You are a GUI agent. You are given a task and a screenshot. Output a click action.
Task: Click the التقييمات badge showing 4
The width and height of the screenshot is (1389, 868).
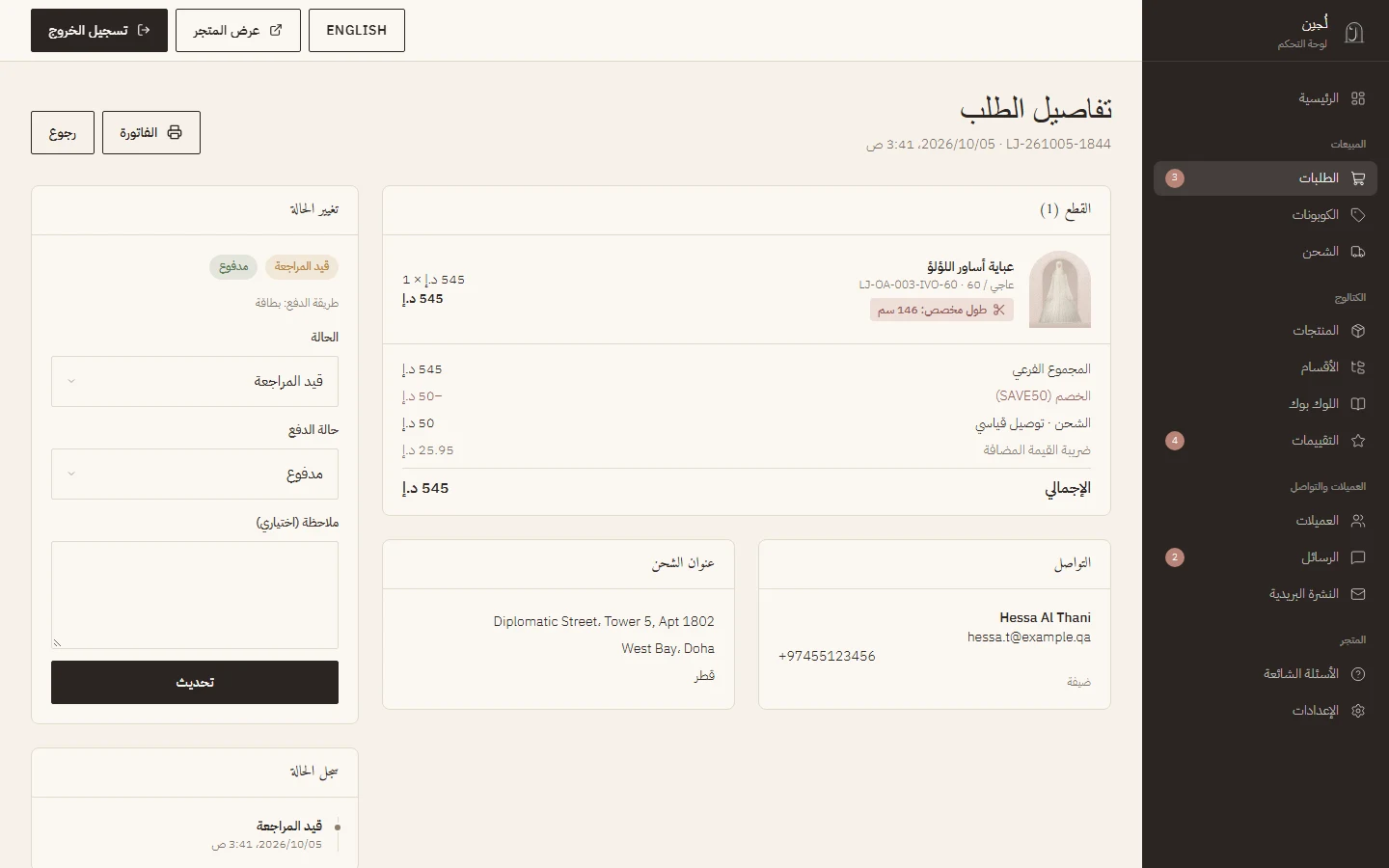(1175, 441)
